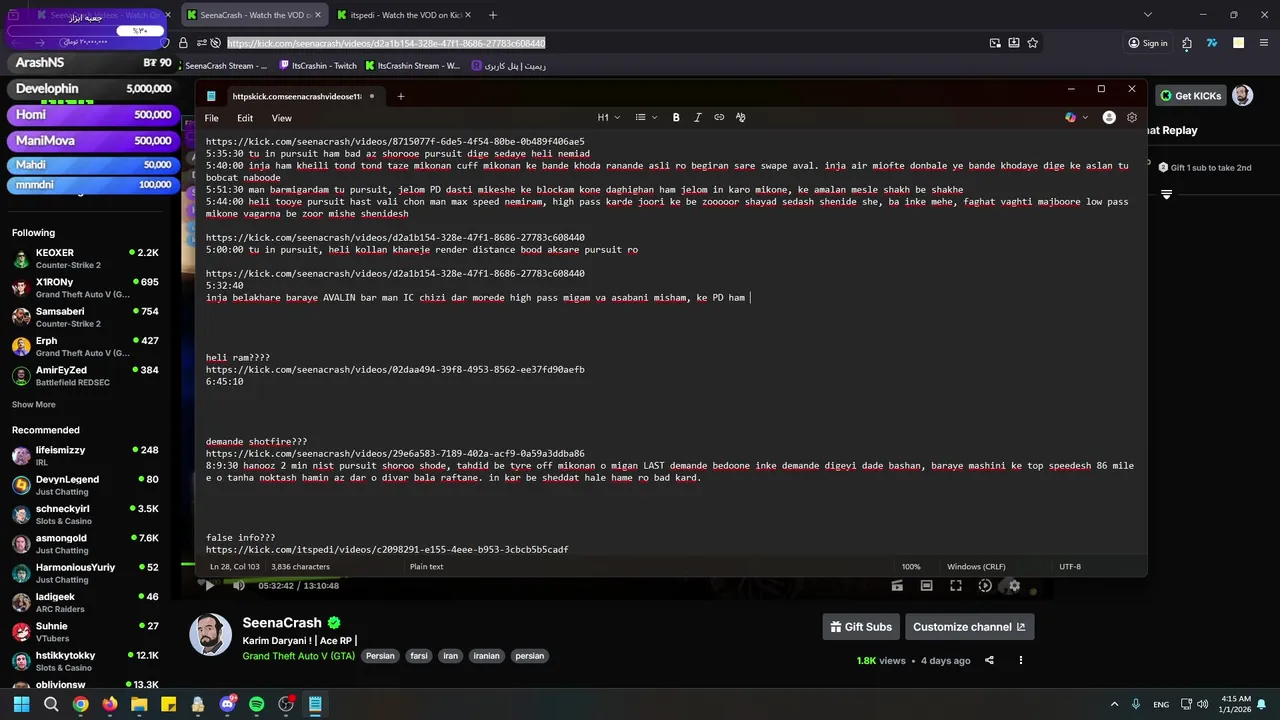The image size is (1280, 720).
Task: Click the zoom level 100% in status bar
Action: pyautogui.click(x=911, y=566)
